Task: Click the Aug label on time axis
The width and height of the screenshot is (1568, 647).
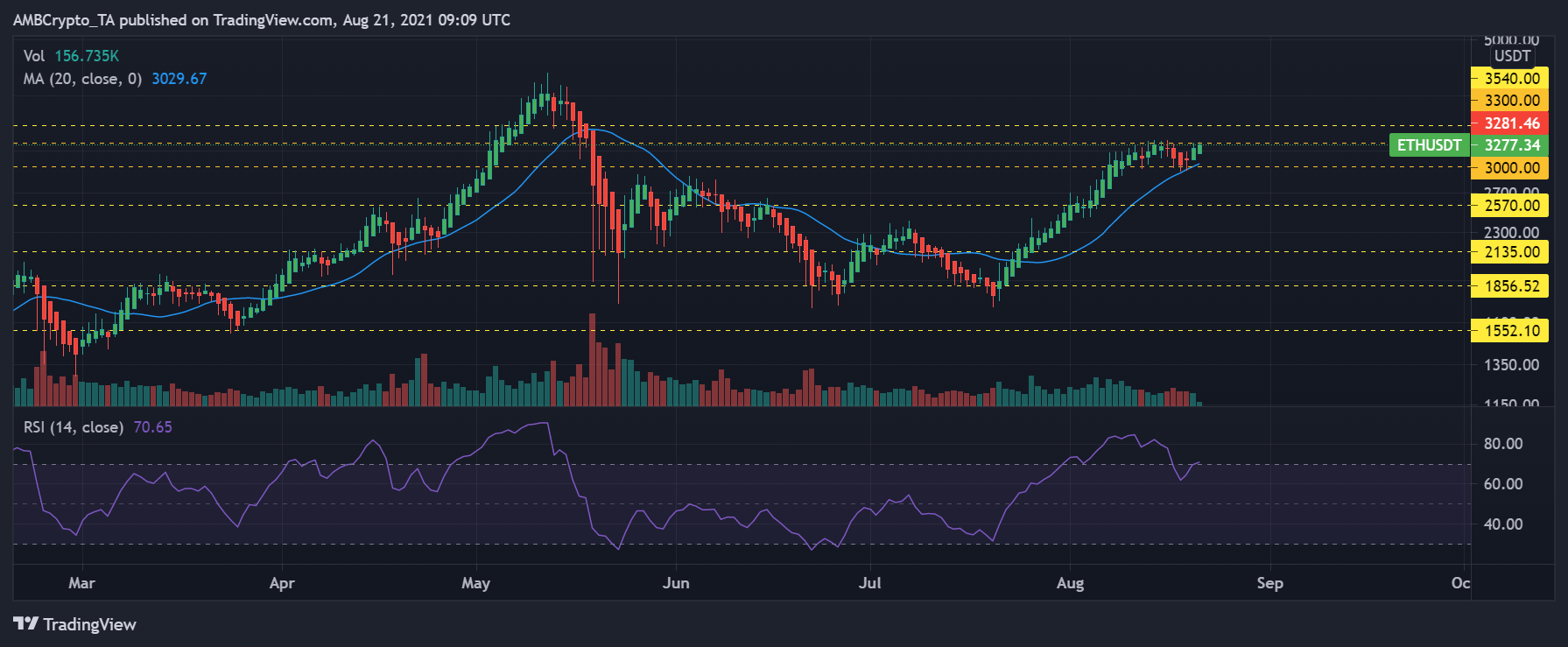Action: coord(1070,583)
